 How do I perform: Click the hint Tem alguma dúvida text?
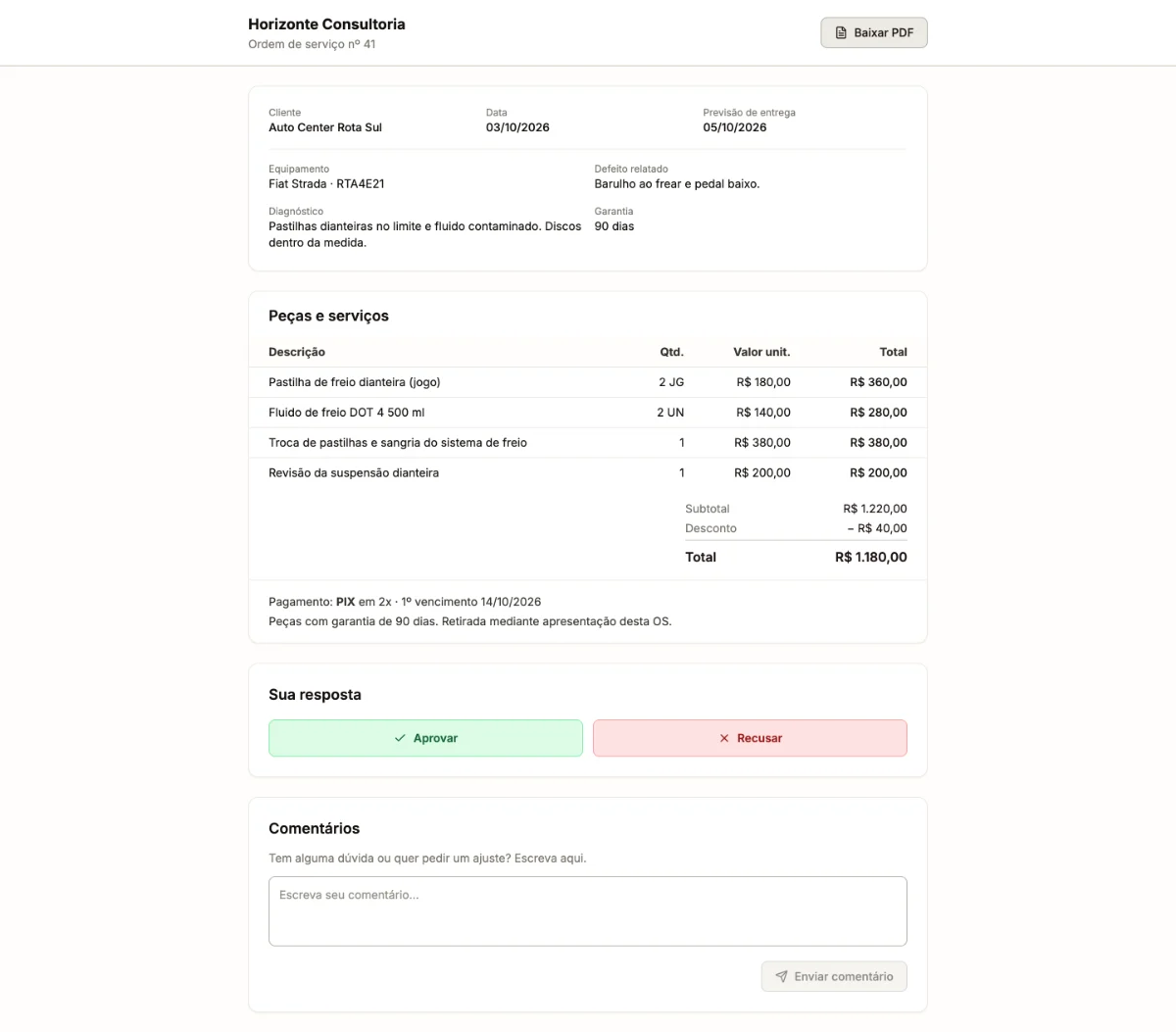coord(427,858)
